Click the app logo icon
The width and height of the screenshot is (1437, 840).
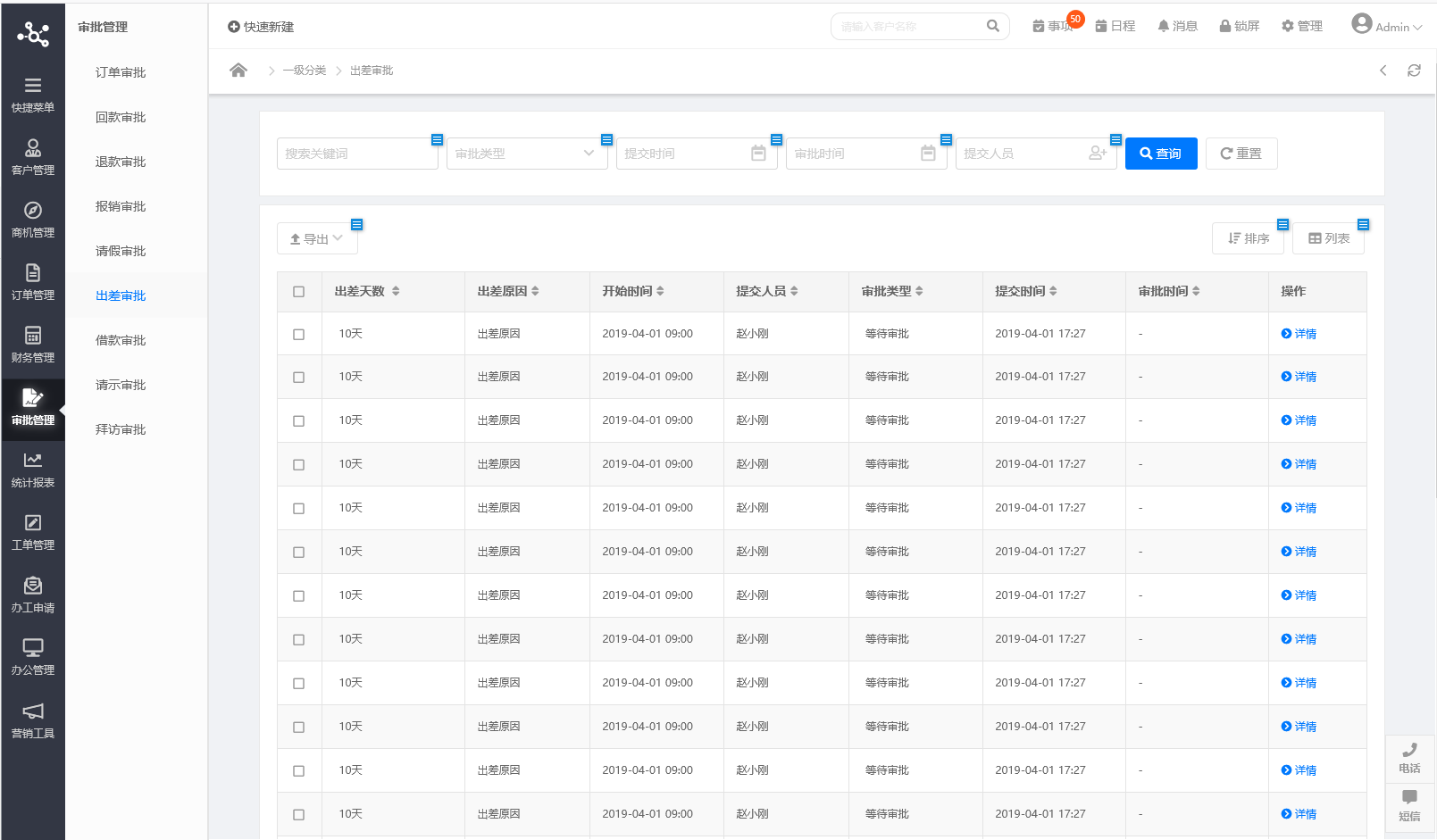[x=33, y=34]
